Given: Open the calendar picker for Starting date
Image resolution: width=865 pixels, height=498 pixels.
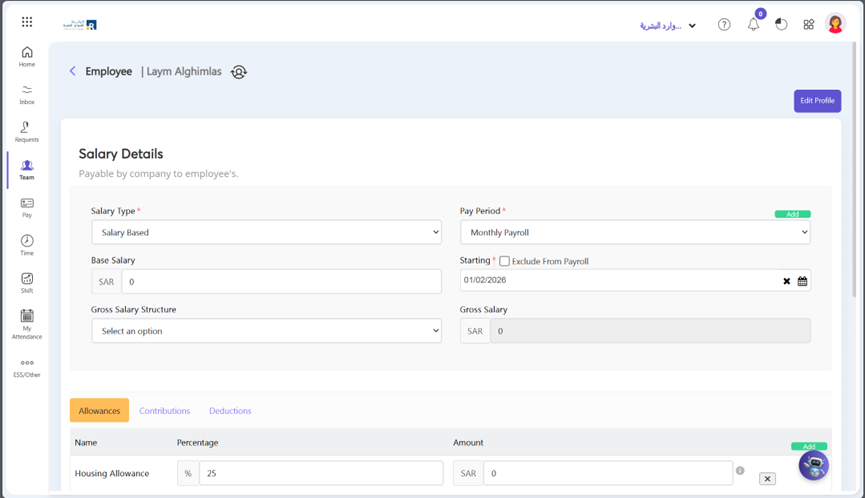Looking at the screenshot, I should [802, 282].
